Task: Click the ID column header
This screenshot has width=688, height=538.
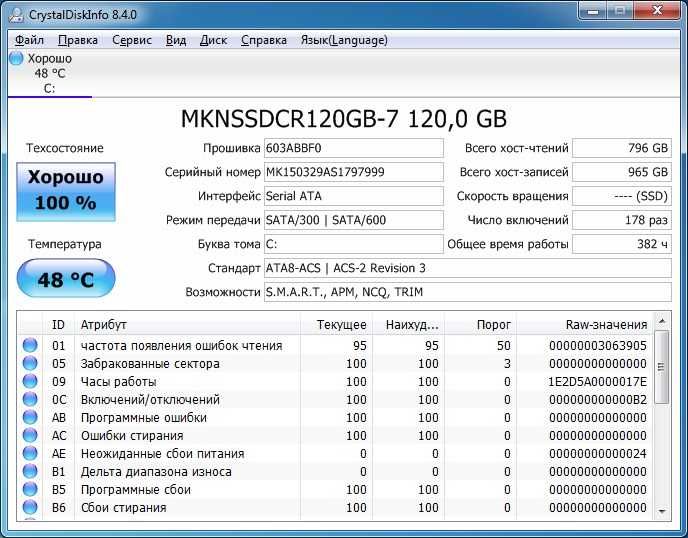Action: (58, 325)
